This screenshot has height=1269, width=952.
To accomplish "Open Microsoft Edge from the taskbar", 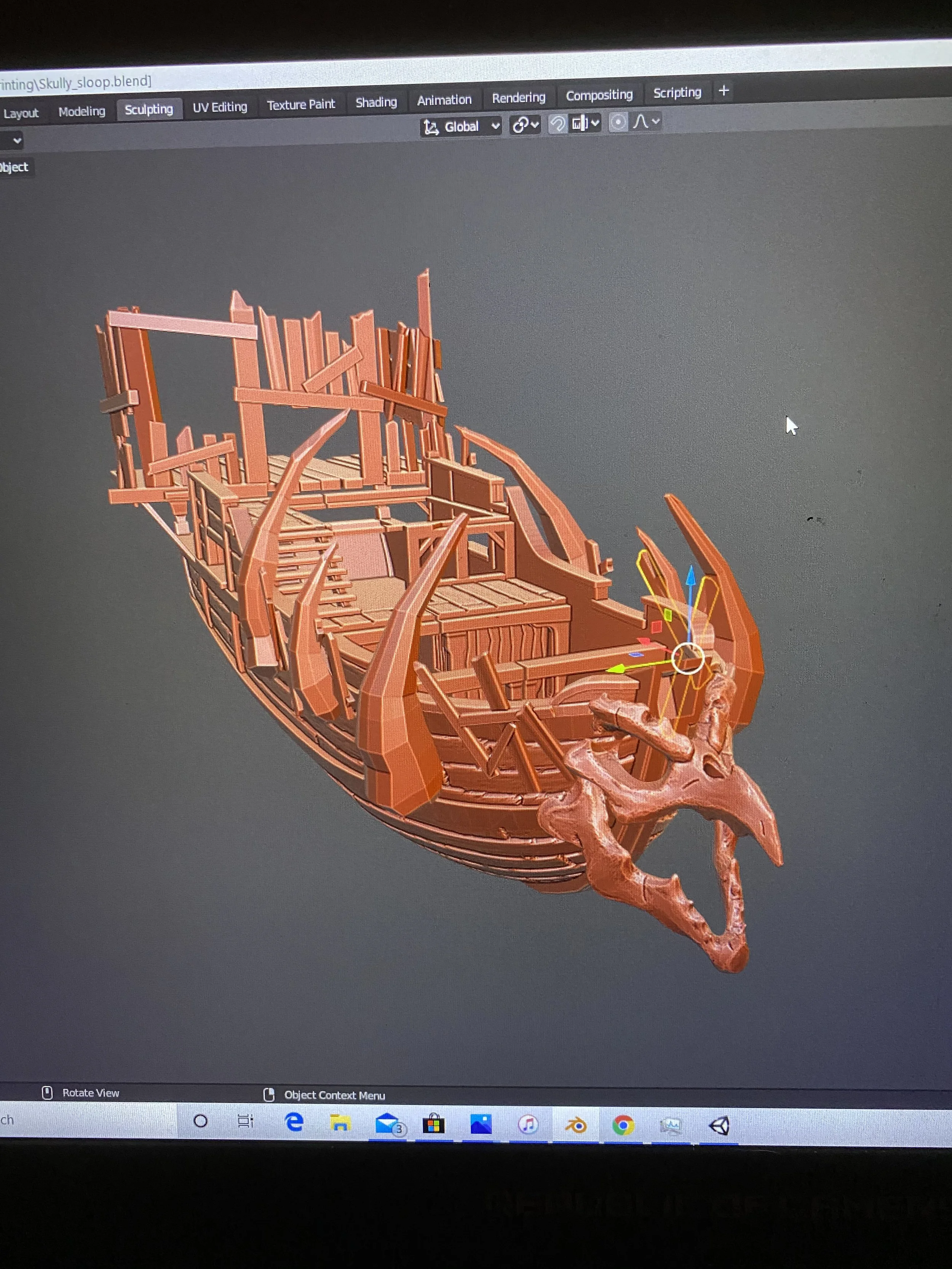I will click(x=294, y=1122).
